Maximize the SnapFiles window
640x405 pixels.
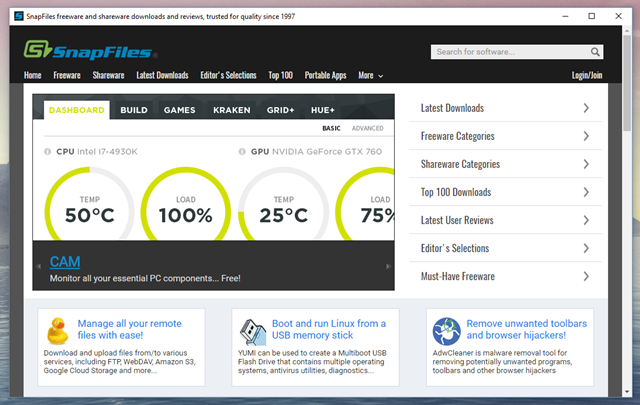(x=591, y=16)
